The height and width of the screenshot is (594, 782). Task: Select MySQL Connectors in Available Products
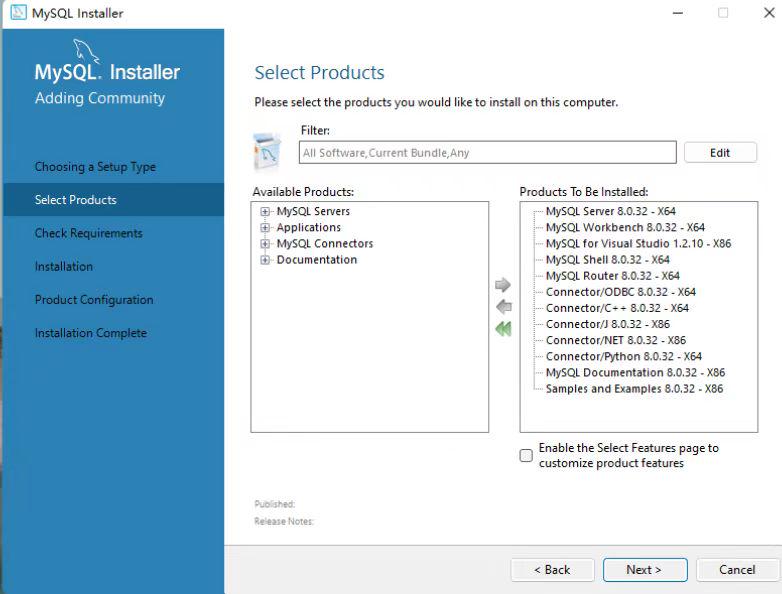[325, 244]
